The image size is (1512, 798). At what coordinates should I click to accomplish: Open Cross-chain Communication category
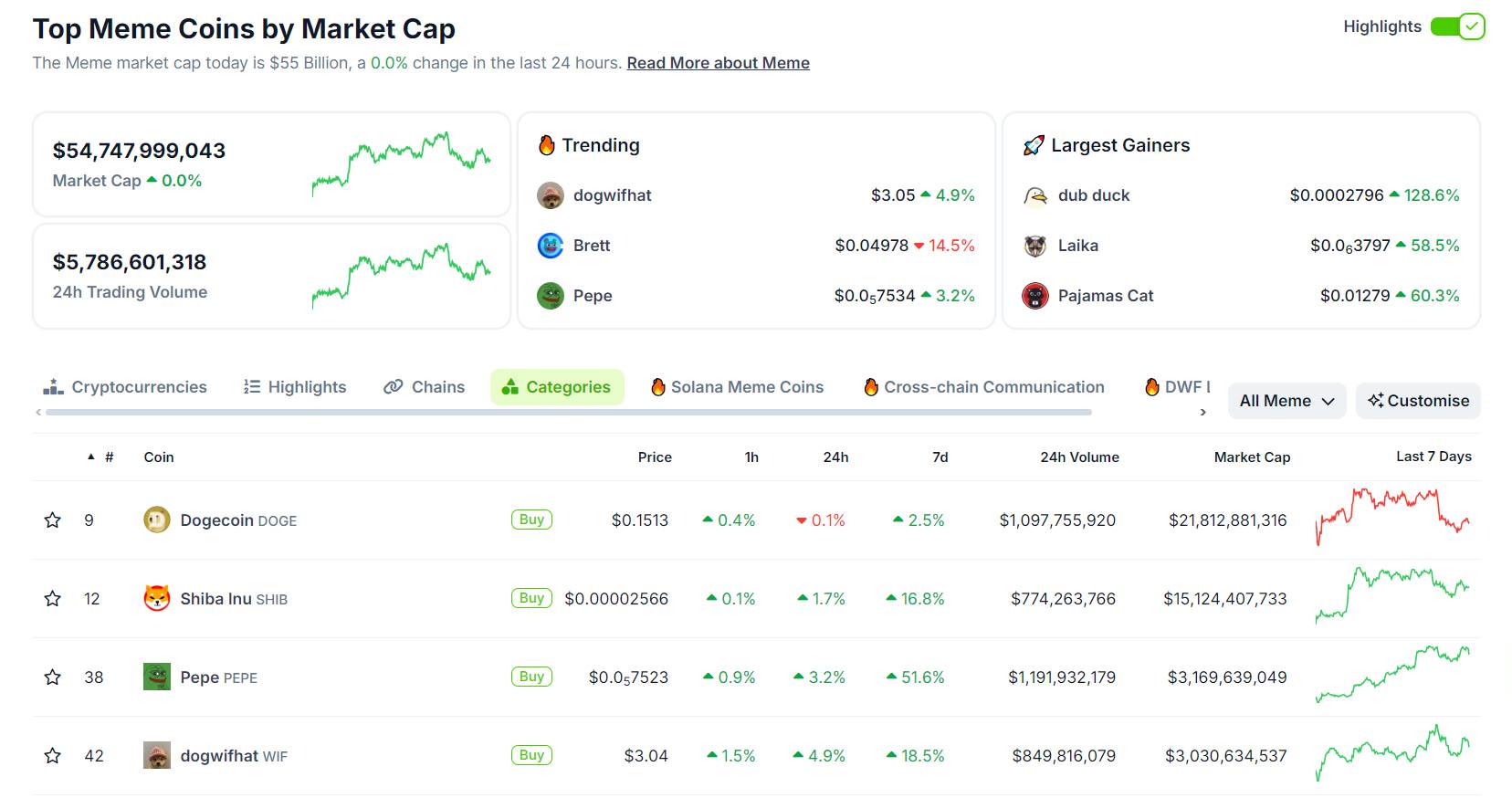(x=984, y=387)
